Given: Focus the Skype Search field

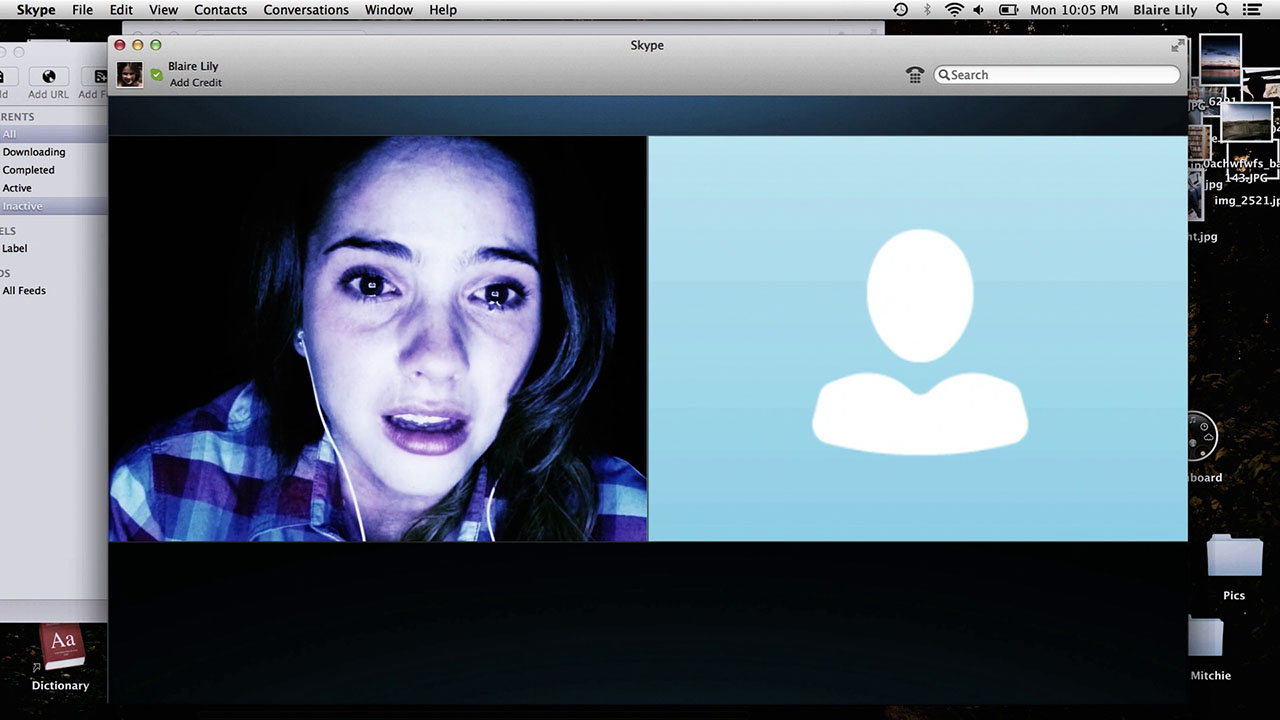Looking at the screenshot, I should pos(1057,75).
